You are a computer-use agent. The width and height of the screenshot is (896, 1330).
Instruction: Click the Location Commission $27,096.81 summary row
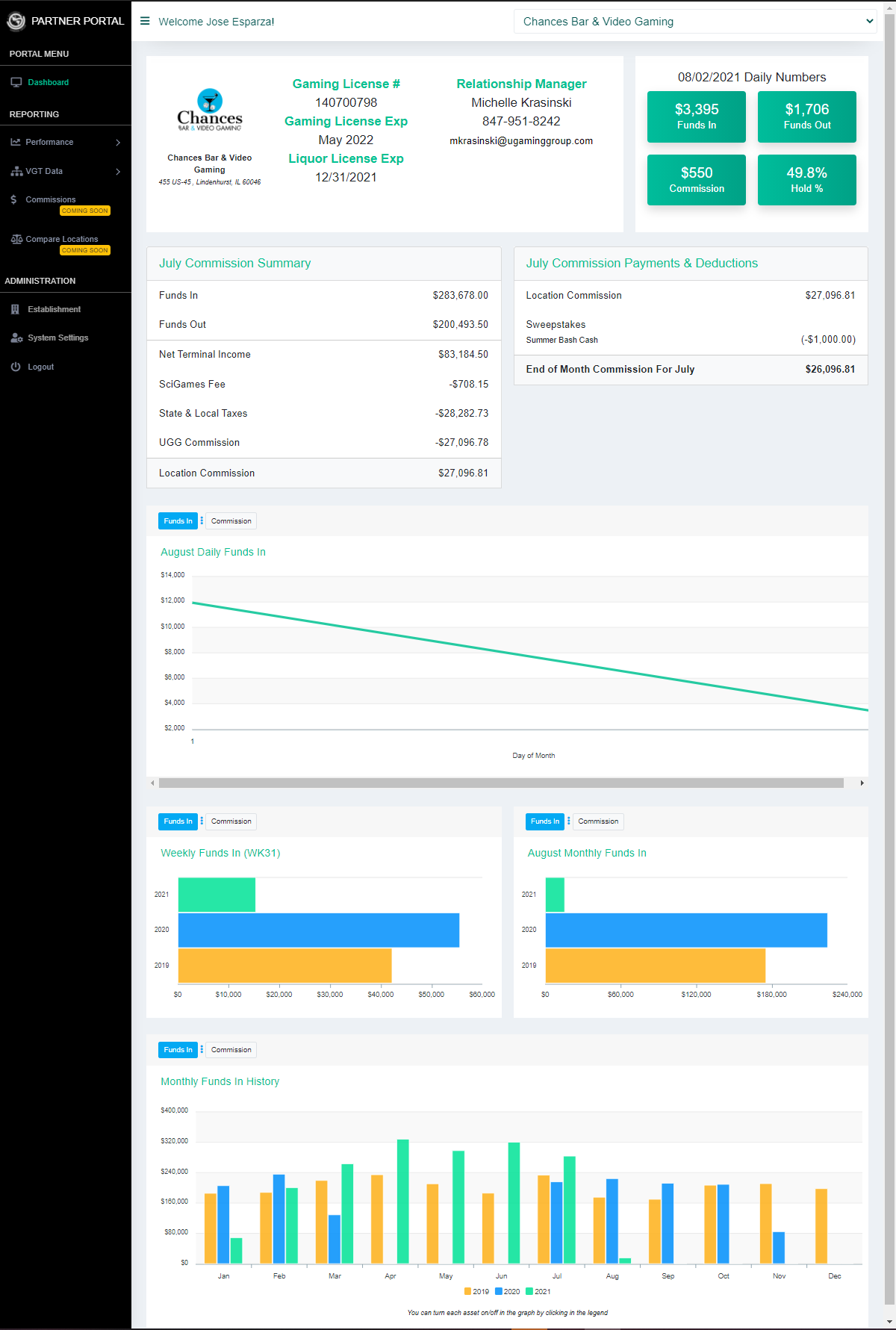[324, 473]
